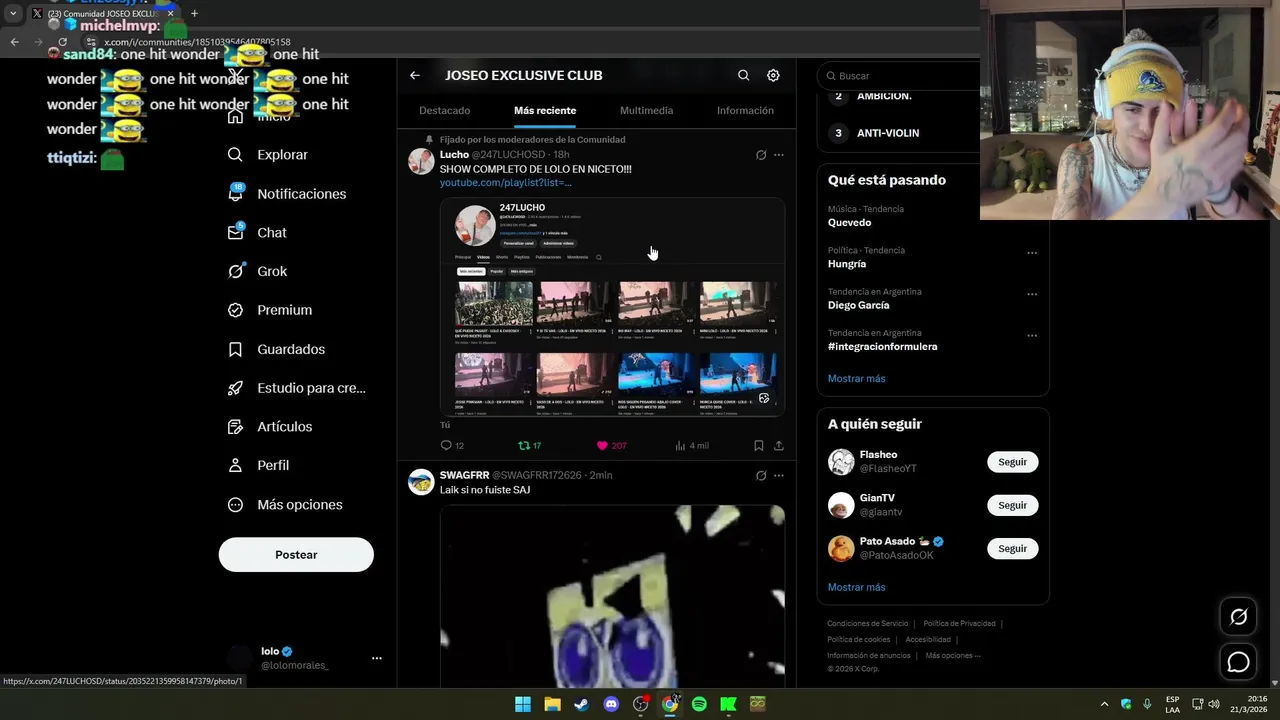Click the Buscar search field
This screenshot has height=720, width=1280.
point(900,76)
